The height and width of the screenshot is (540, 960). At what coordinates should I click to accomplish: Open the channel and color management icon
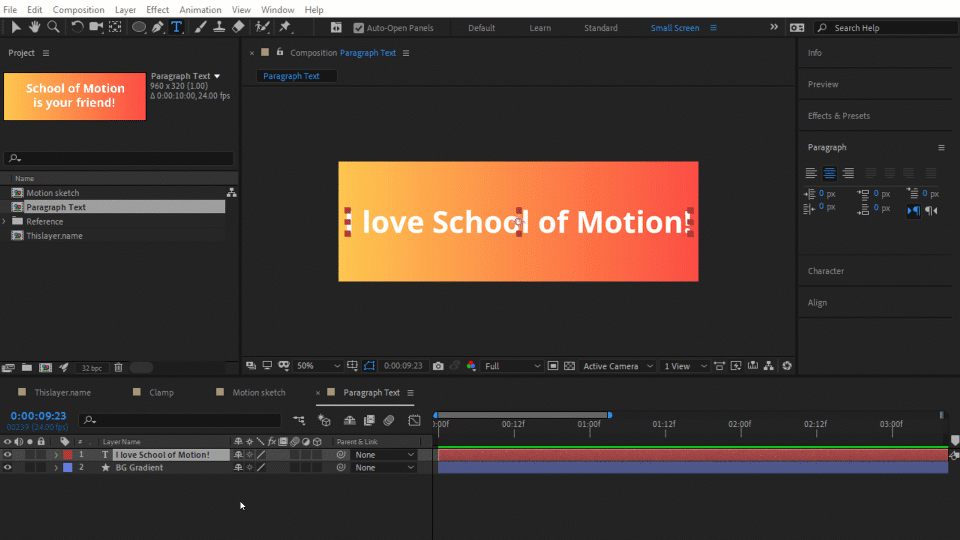coord(471,366)
